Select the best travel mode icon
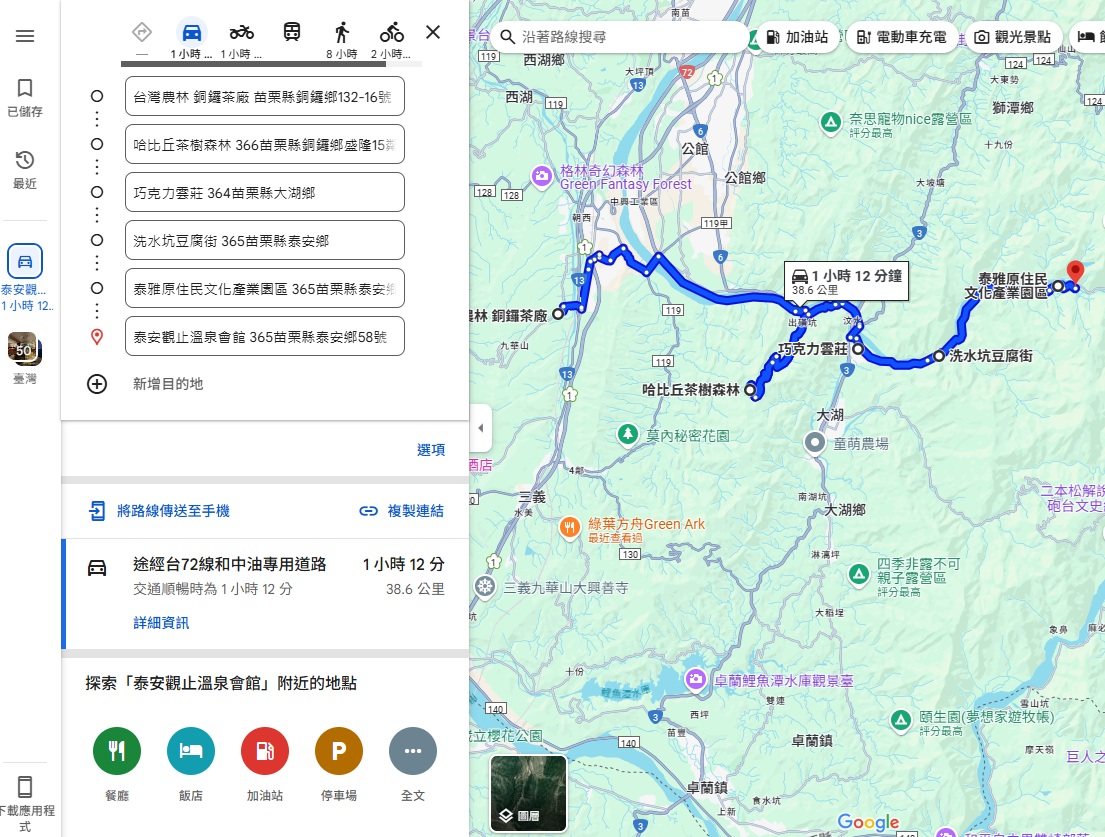Viewport: 1105px width, 837px height. pos(142,32)
